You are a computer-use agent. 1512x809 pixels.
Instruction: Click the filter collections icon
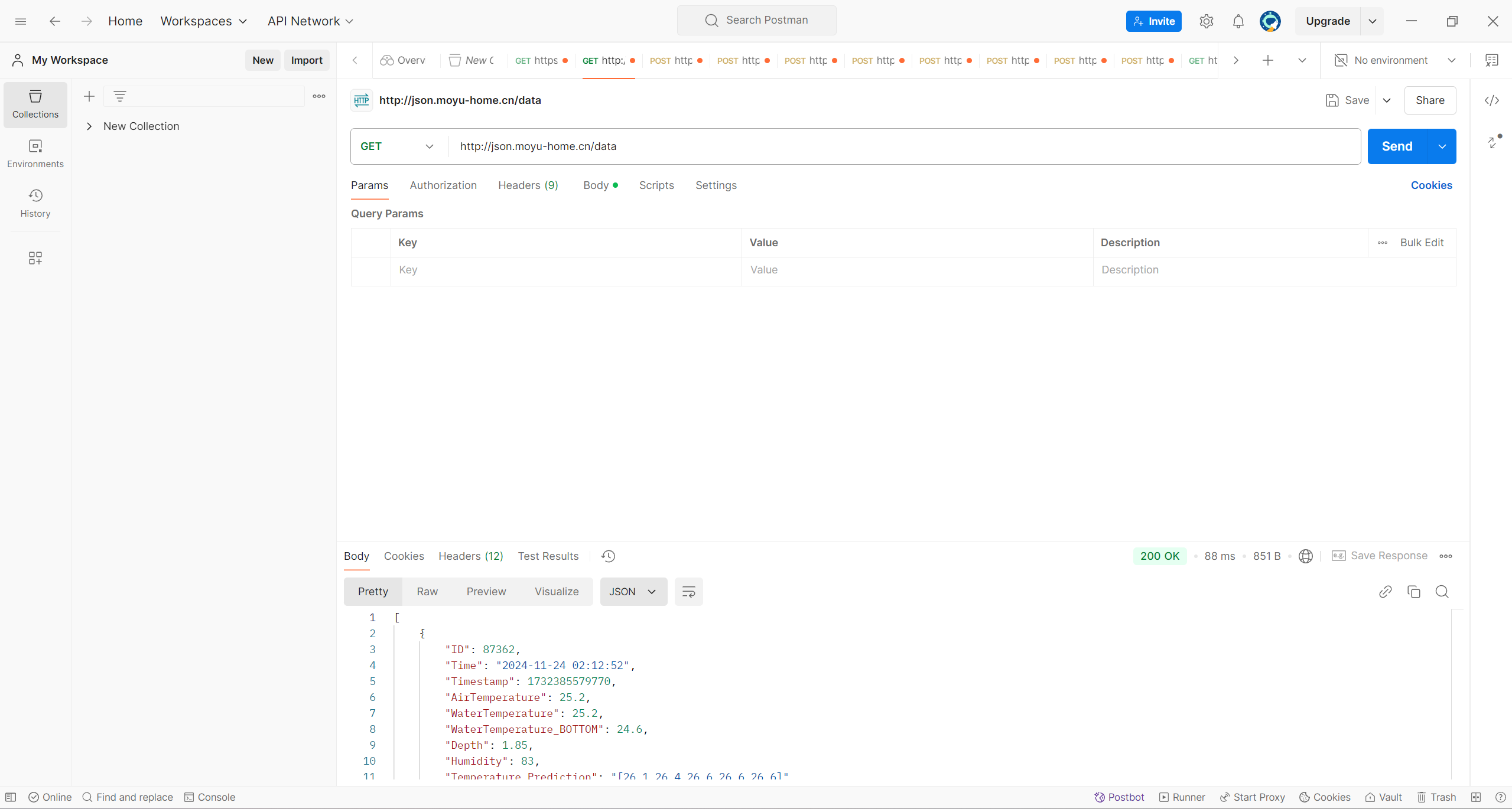(x=120, y=96)
